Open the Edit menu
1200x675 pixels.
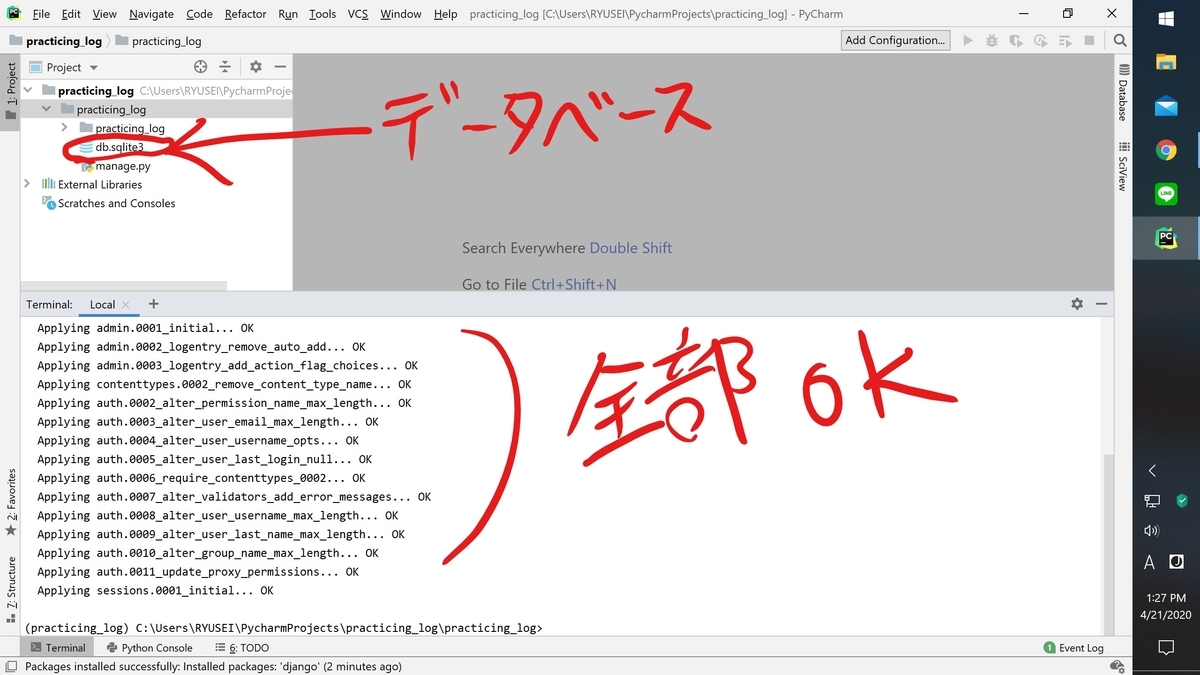click(71, 14)
